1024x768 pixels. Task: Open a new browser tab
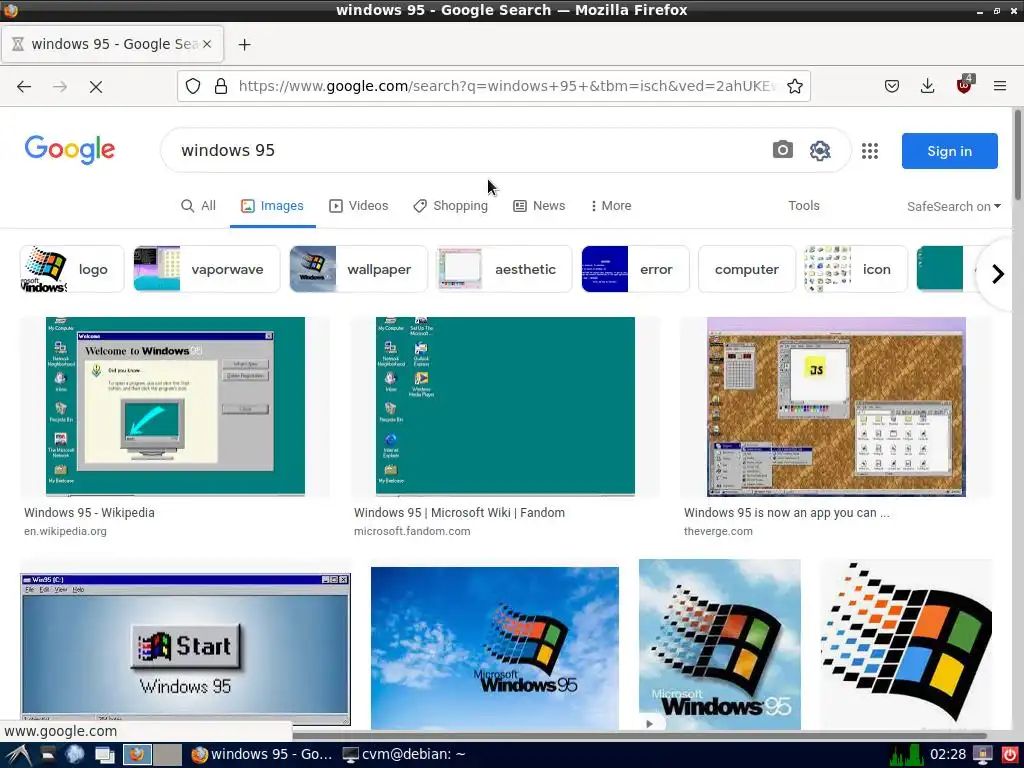pos(244,44)
